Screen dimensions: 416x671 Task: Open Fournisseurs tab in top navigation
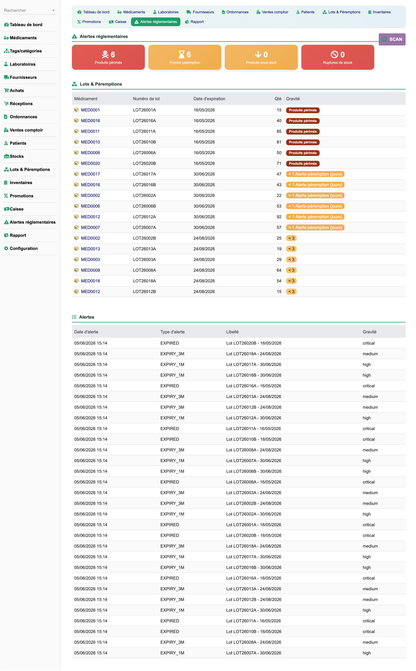[200, 12]
